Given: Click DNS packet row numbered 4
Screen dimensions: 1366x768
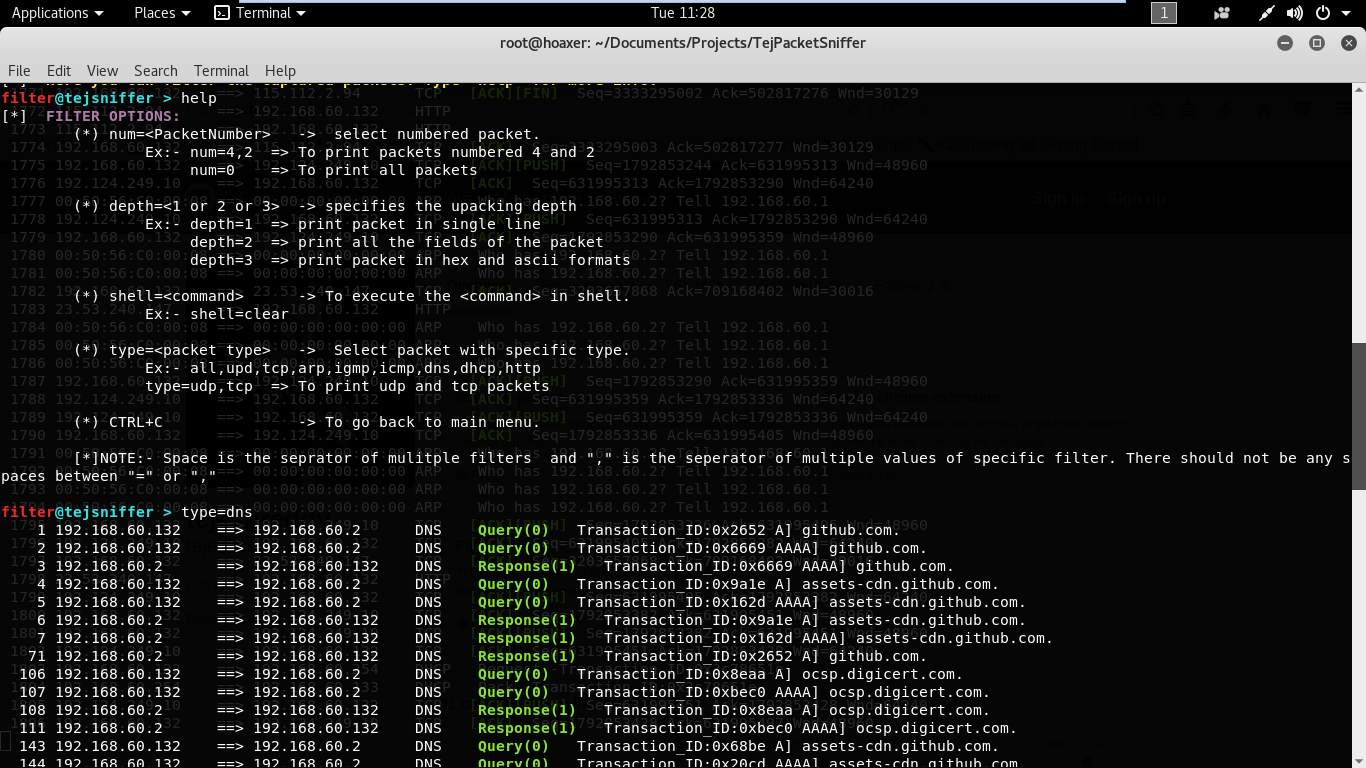Looking at the screenshot, I should click(518, 584).
